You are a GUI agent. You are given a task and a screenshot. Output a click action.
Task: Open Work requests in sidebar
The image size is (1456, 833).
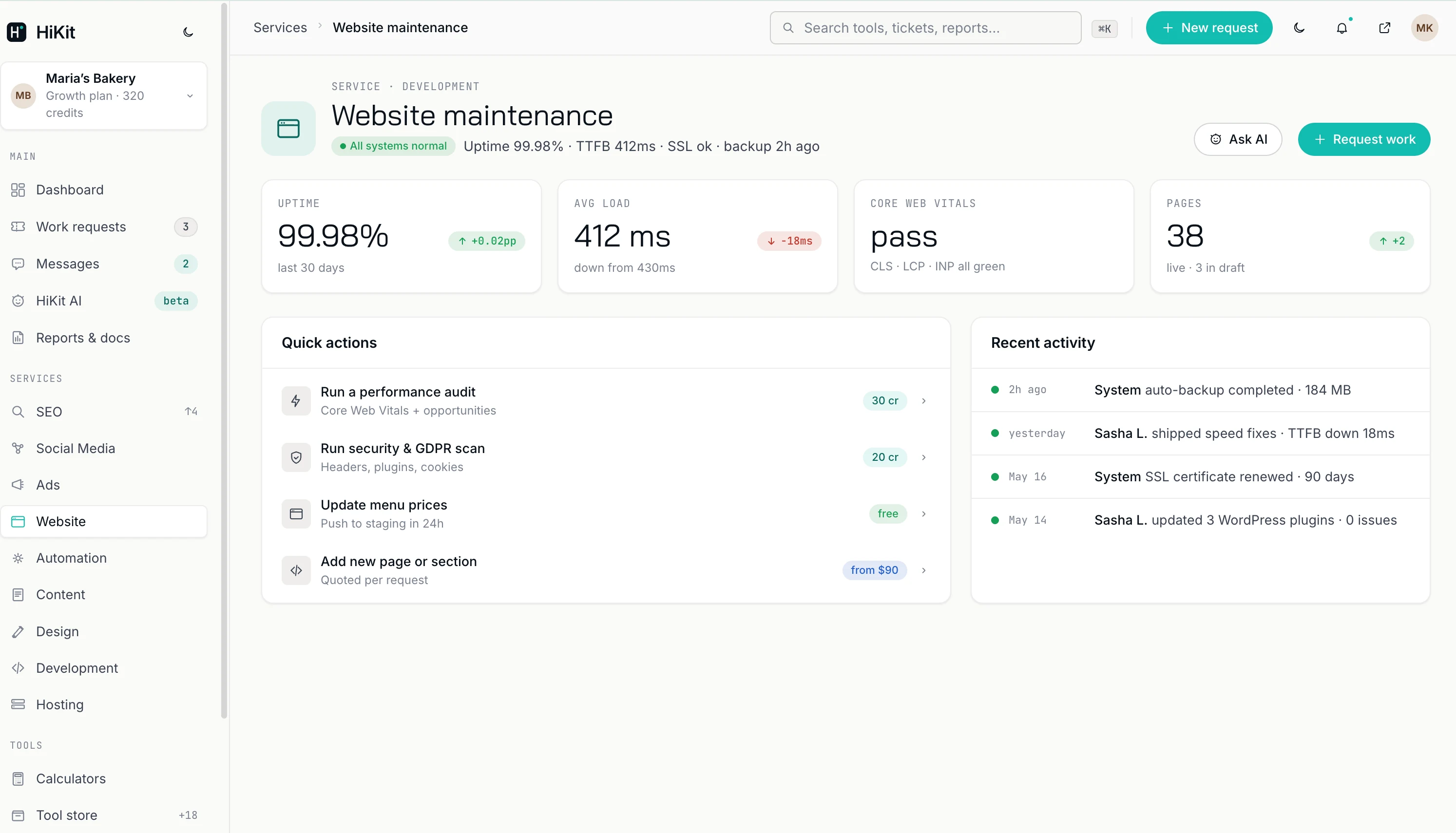pos(104,227)
